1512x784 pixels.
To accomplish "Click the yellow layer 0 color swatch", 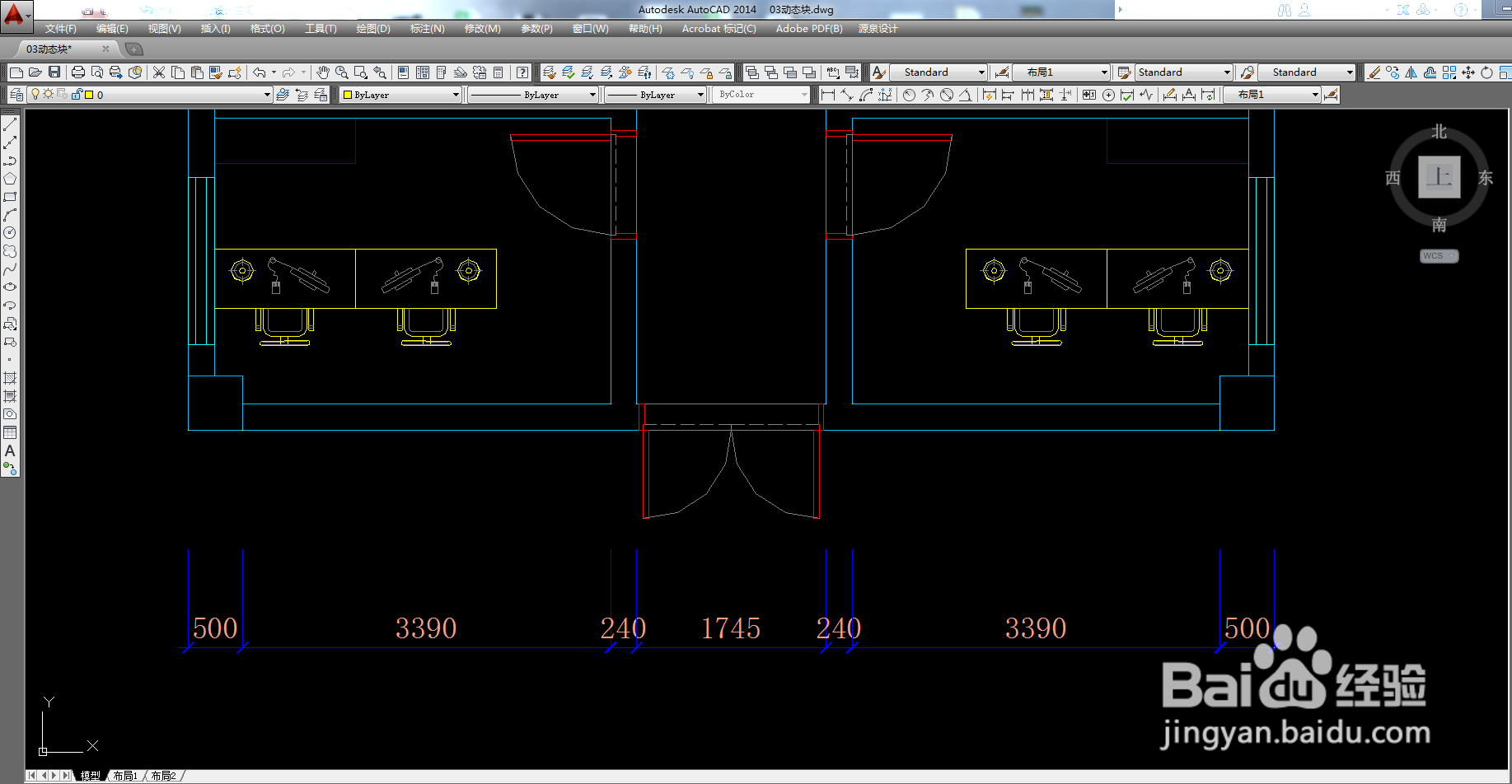I will tap(89, 95).
